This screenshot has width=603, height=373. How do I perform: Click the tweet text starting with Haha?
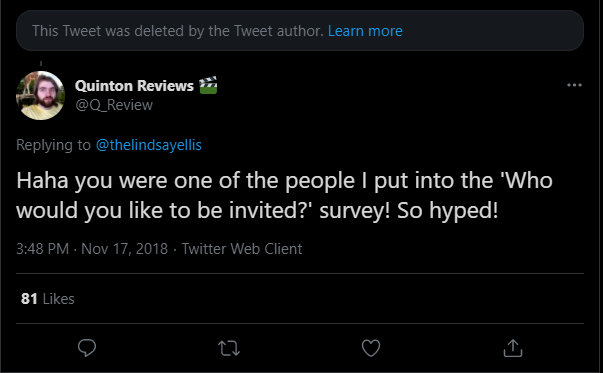pyautogui.click(x=285, y=195)
